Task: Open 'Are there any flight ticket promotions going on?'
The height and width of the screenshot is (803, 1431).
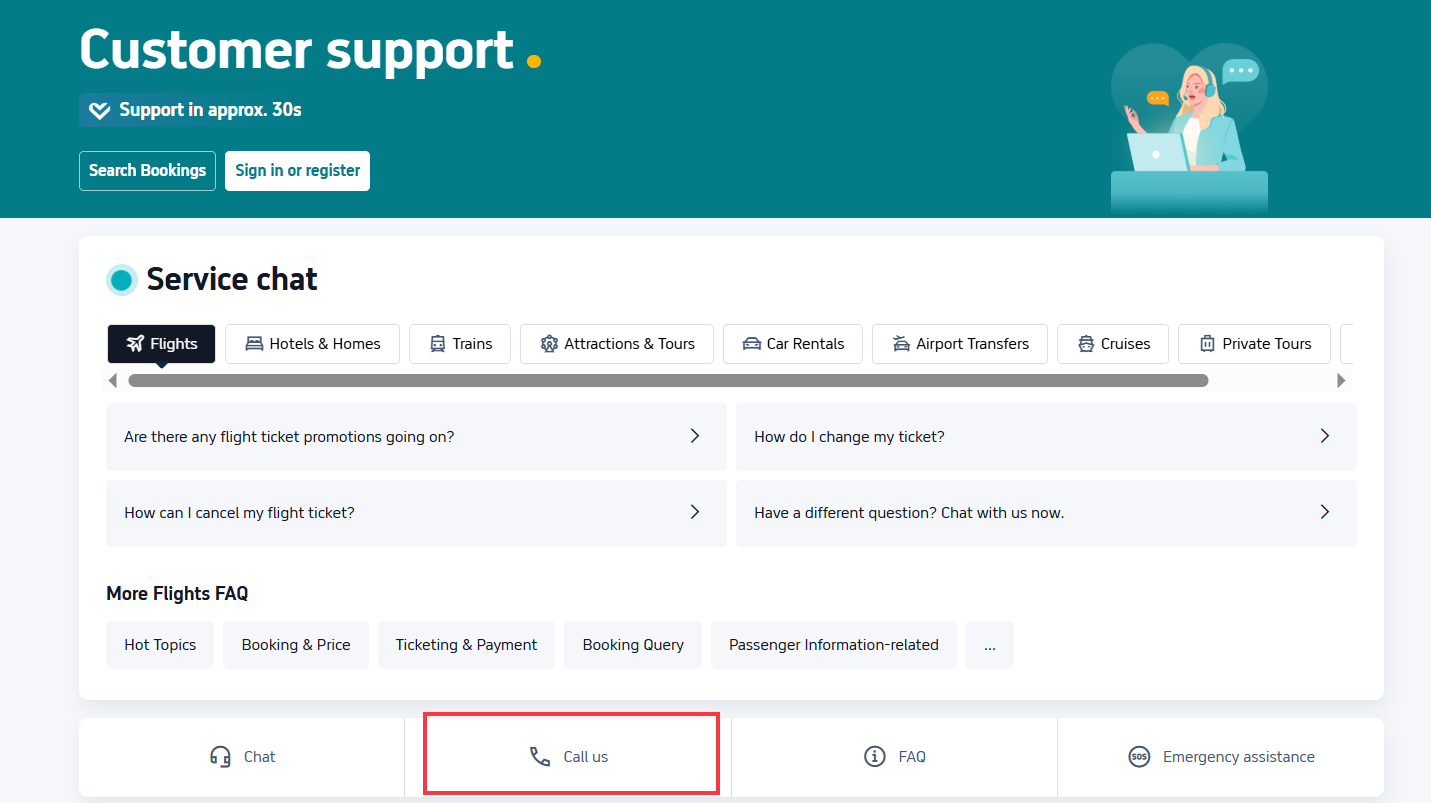Action: (x=416, y=437)
